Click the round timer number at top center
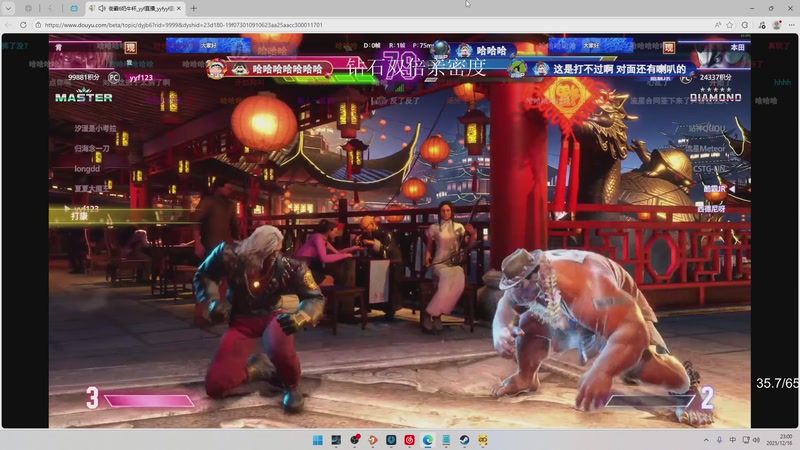The height and width of the screenshot is (450, 800). (399, 65)
